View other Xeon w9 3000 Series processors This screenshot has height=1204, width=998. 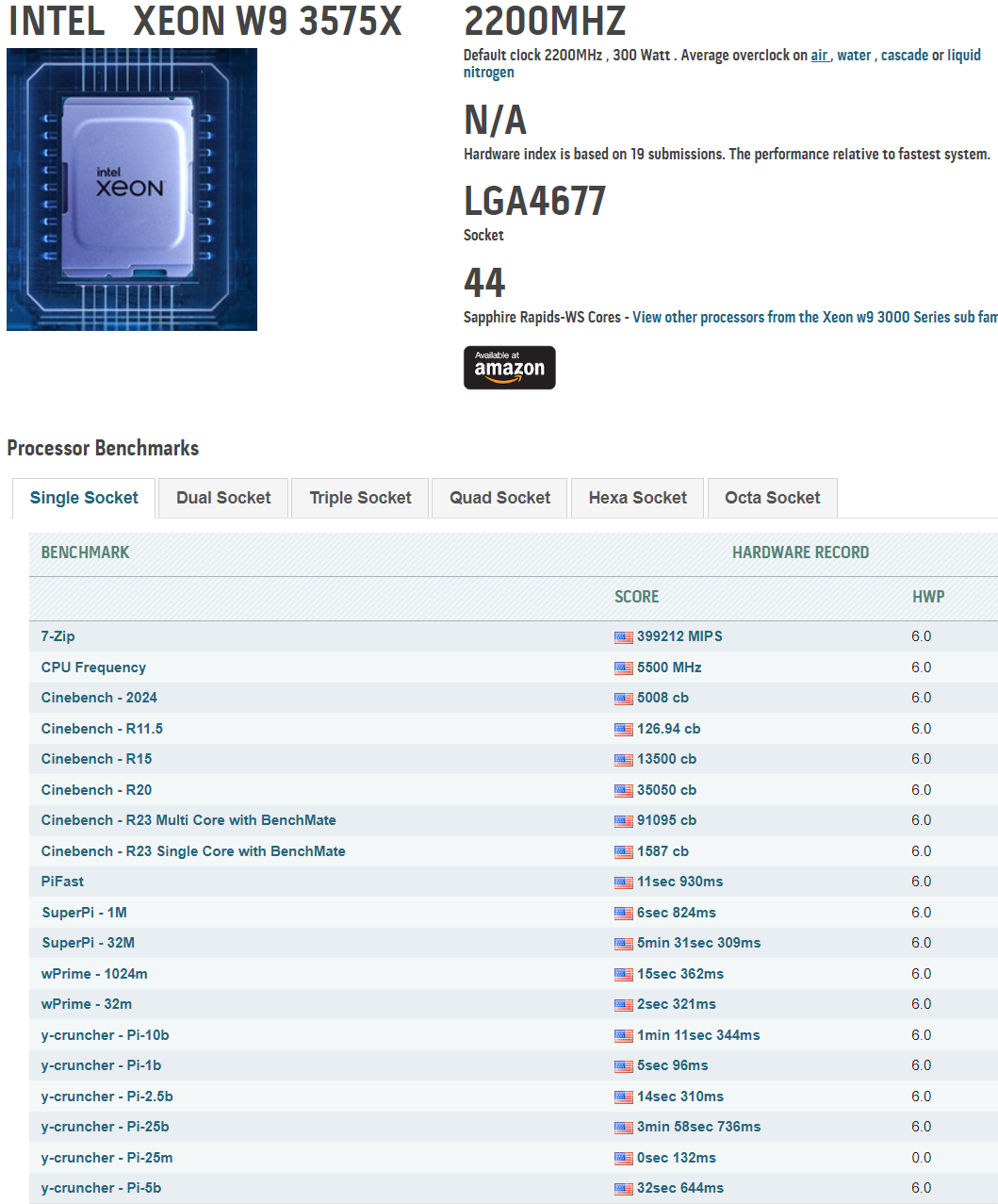(815, 317)
